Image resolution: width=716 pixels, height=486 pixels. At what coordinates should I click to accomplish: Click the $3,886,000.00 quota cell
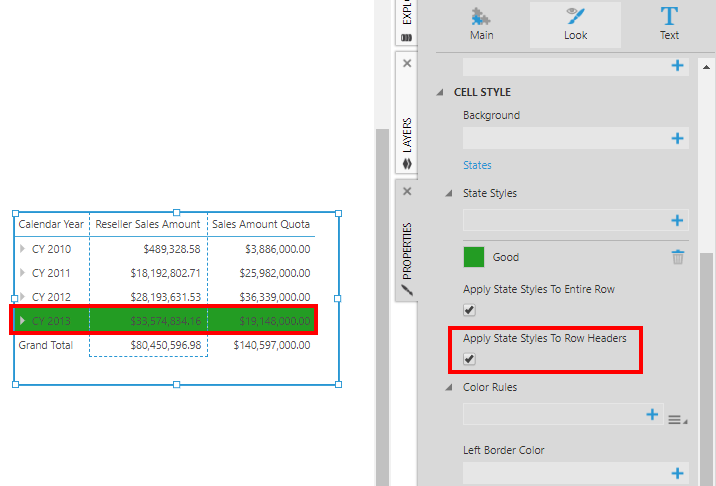(x=278, y=249)
